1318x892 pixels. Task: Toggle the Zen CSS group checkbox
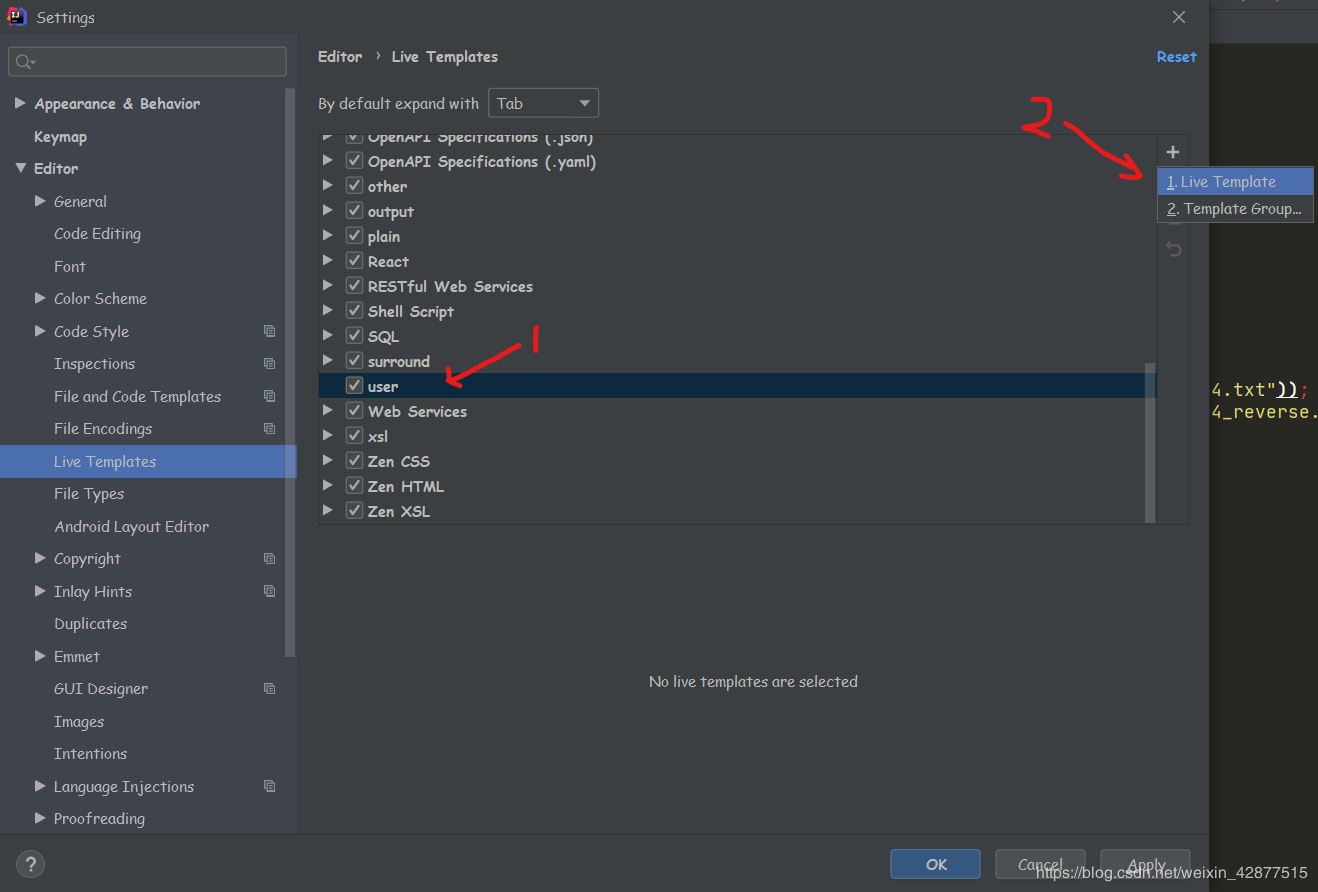[354, 460]
